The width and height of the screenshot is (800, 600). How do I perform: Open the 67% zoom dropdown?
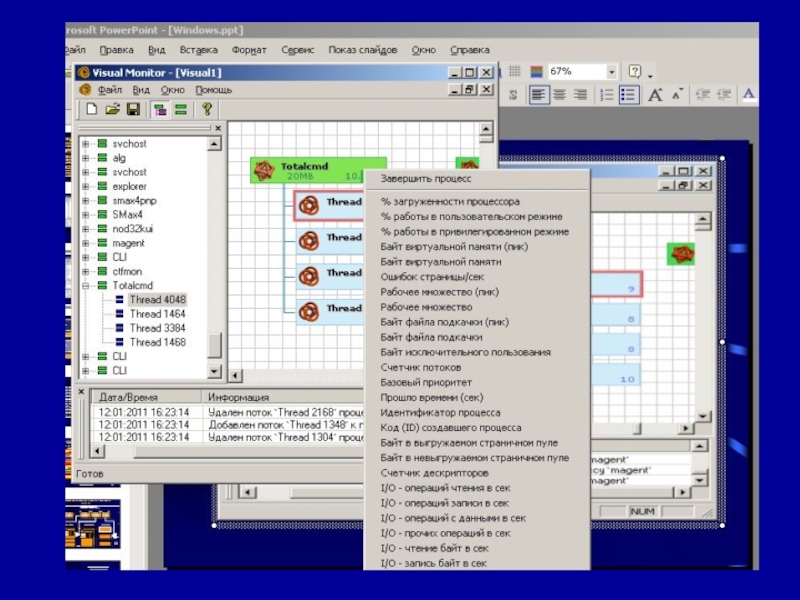click(611, 71)
